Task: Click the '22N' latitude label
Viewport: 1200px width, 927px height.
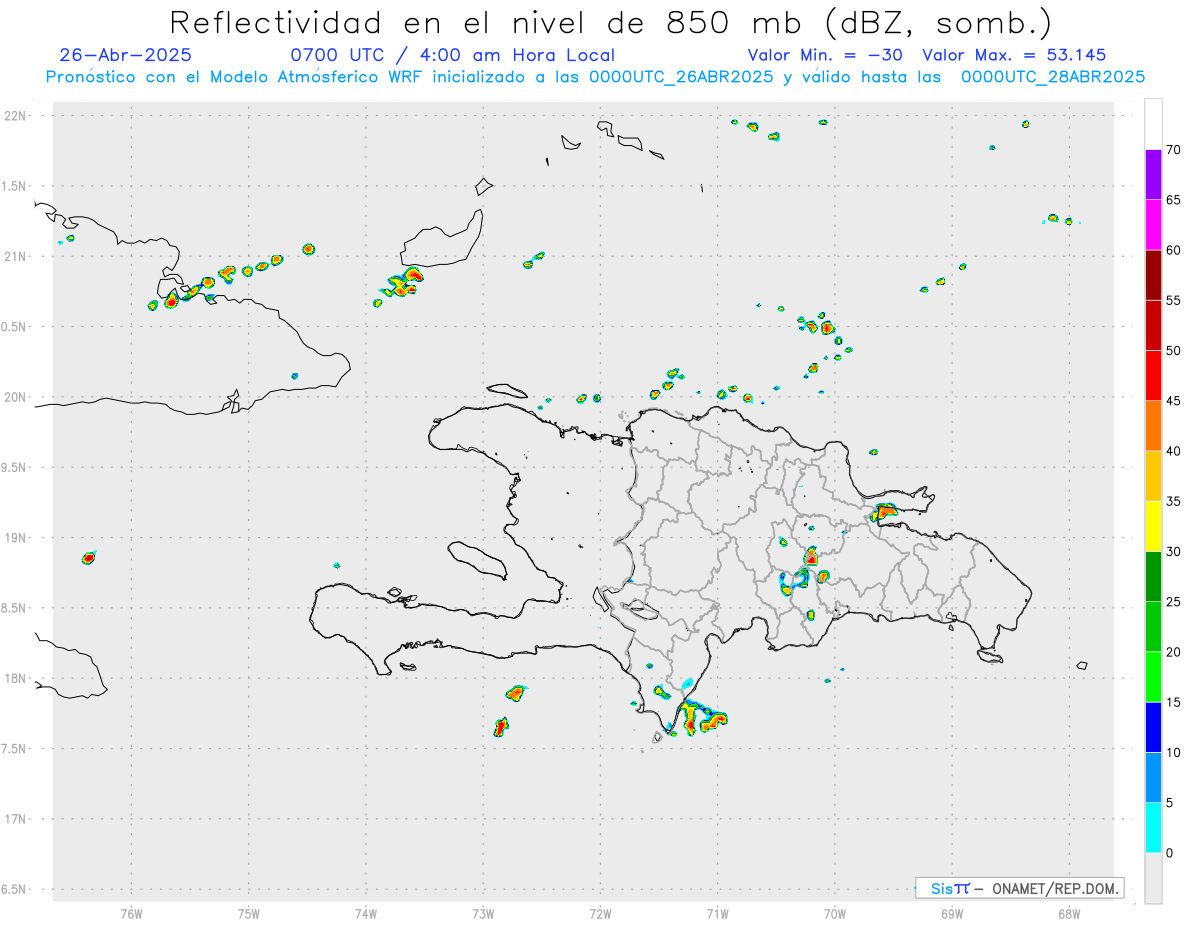Action: pos(17,116)
